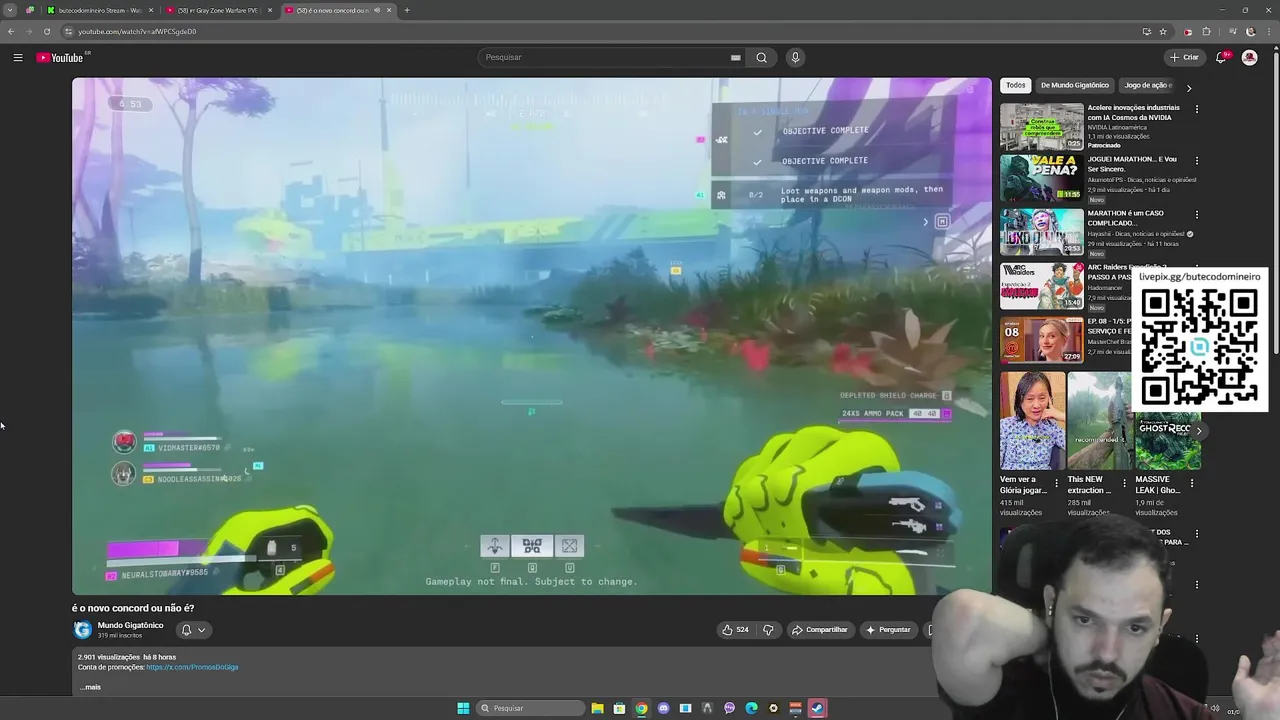Image resolution: width=1280 pixels, height=720 pixels.
Task: Open File Explorer from taskbar
Action: 597,708
